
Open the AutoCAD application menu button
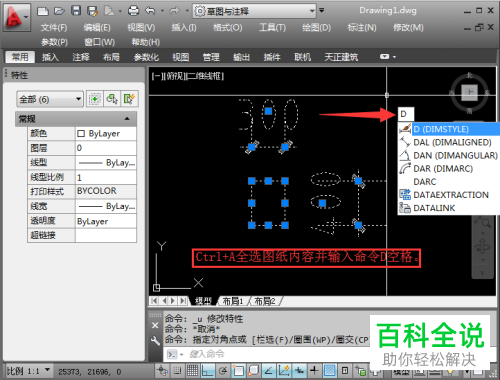pos(16,17)
